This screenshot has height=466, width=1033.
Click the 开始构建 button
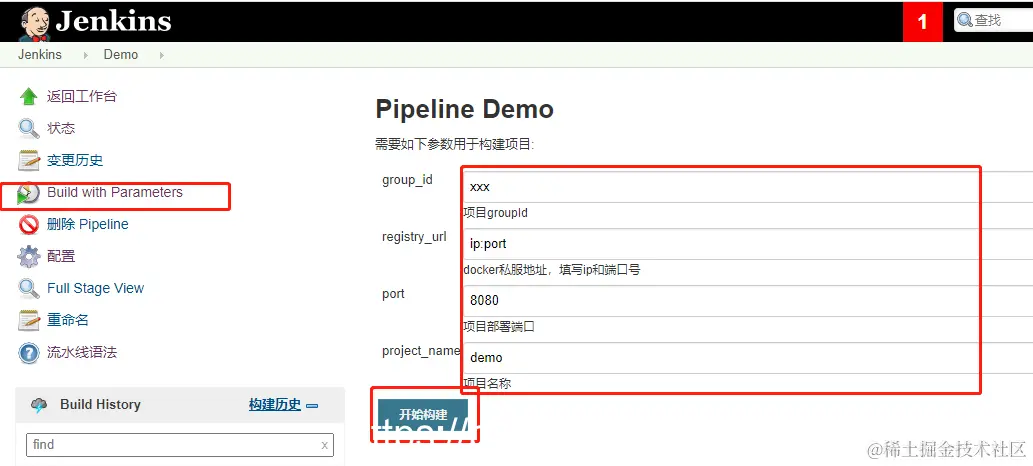[x=423, y=415]
